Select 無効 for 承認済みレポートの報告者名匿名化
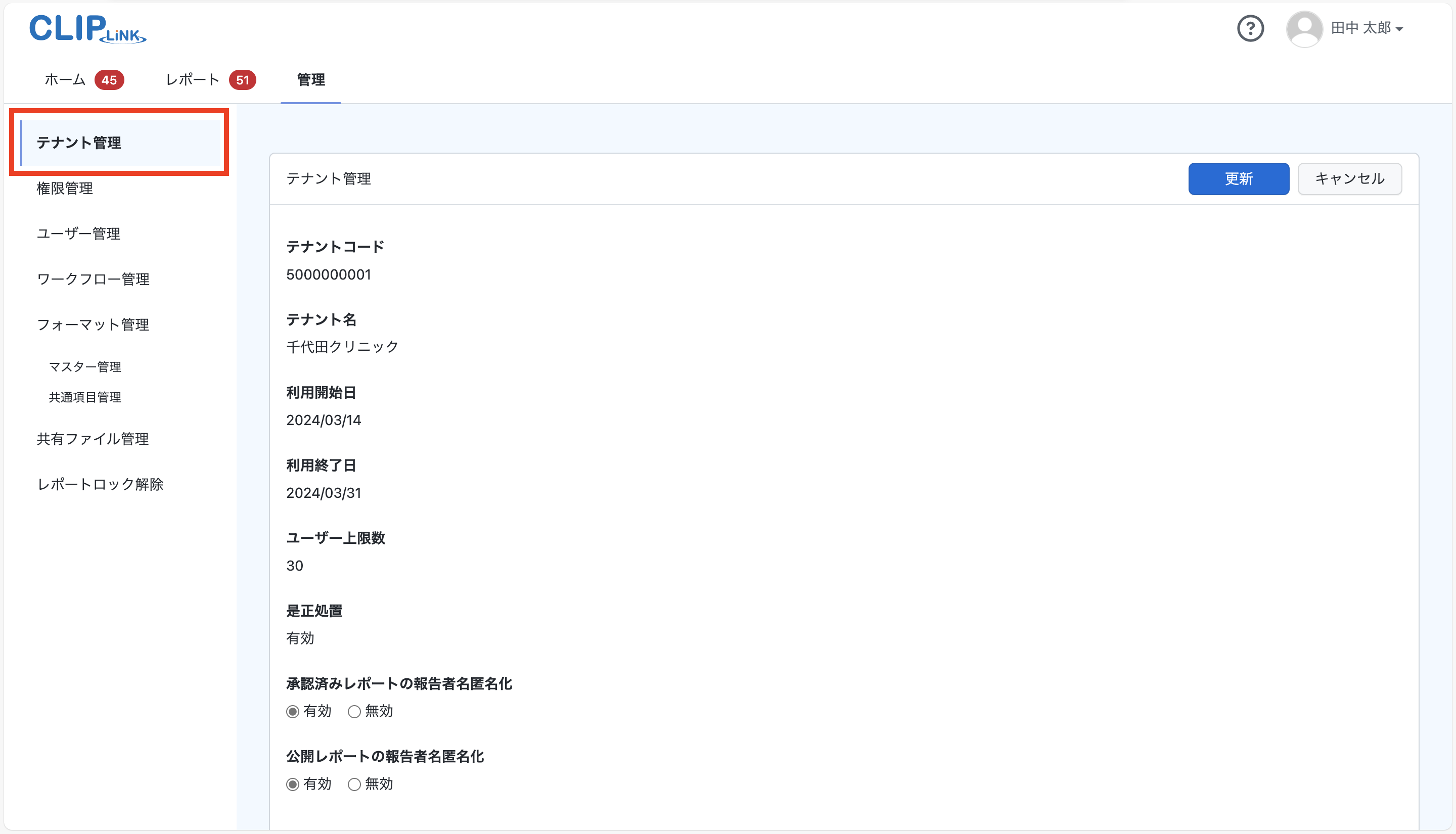This screenshot has width=1456, height=834. (354, 711)
